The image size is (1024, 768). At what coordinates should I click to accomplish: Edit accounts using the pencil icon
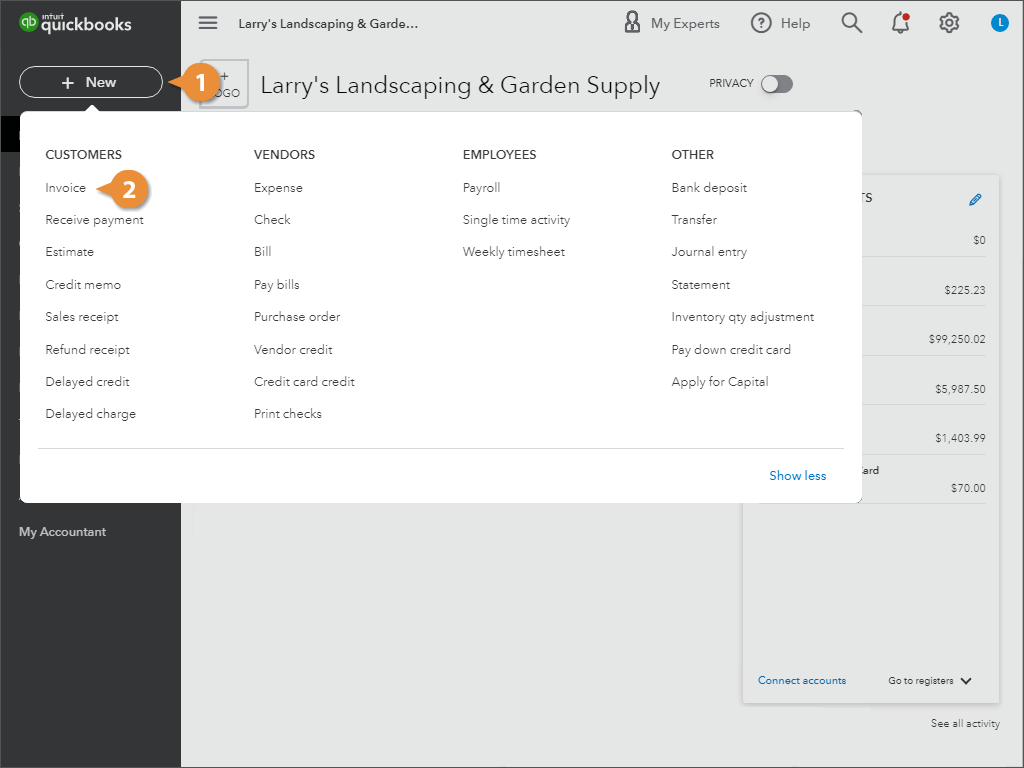(975, 199)
